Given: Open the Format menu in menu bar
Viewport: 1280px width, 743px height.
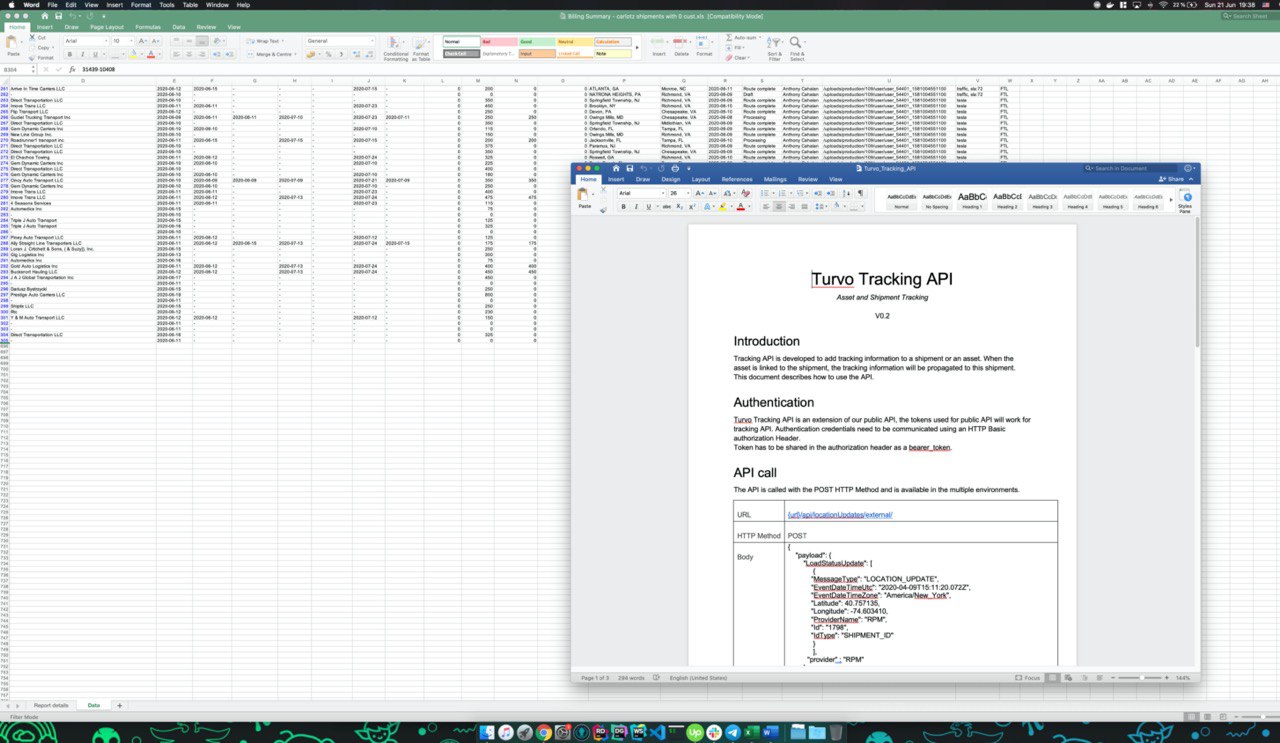Looking at the screenshot, I should tap(141, 5).
